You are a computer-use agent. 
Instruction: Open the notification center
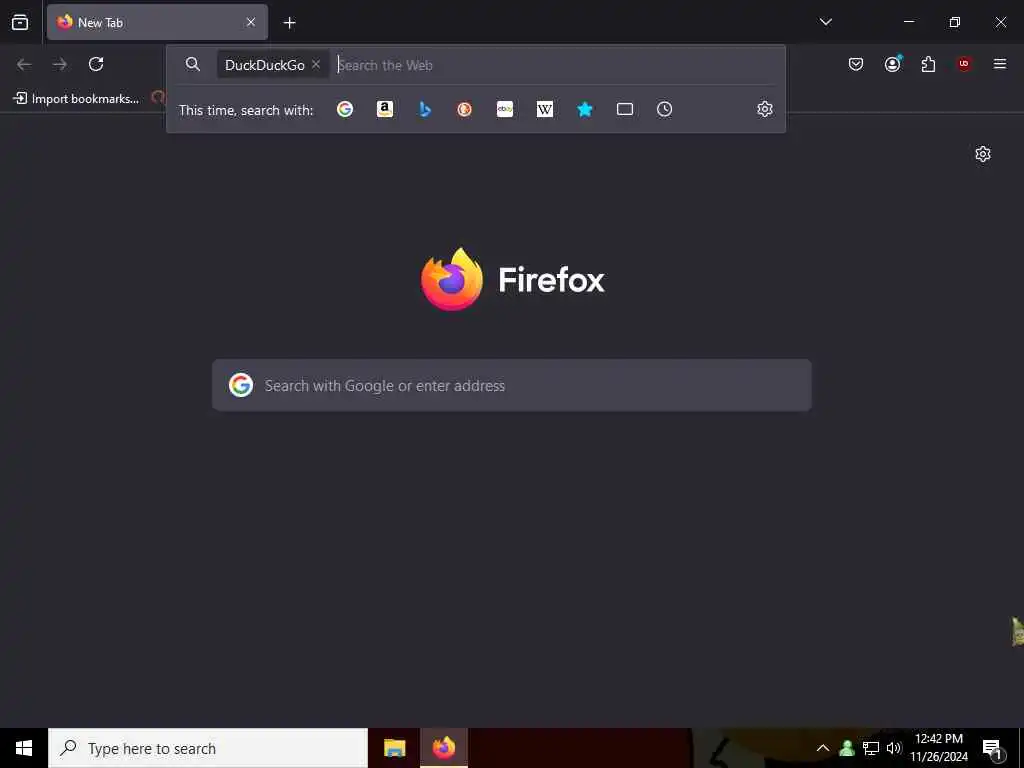pos(993,749)
